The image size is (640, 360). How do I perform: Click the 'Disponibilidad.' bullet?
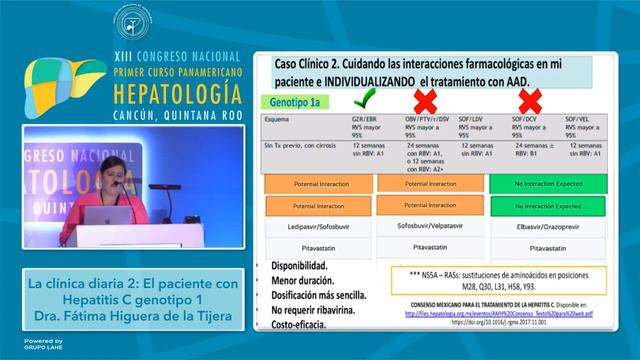299,266
